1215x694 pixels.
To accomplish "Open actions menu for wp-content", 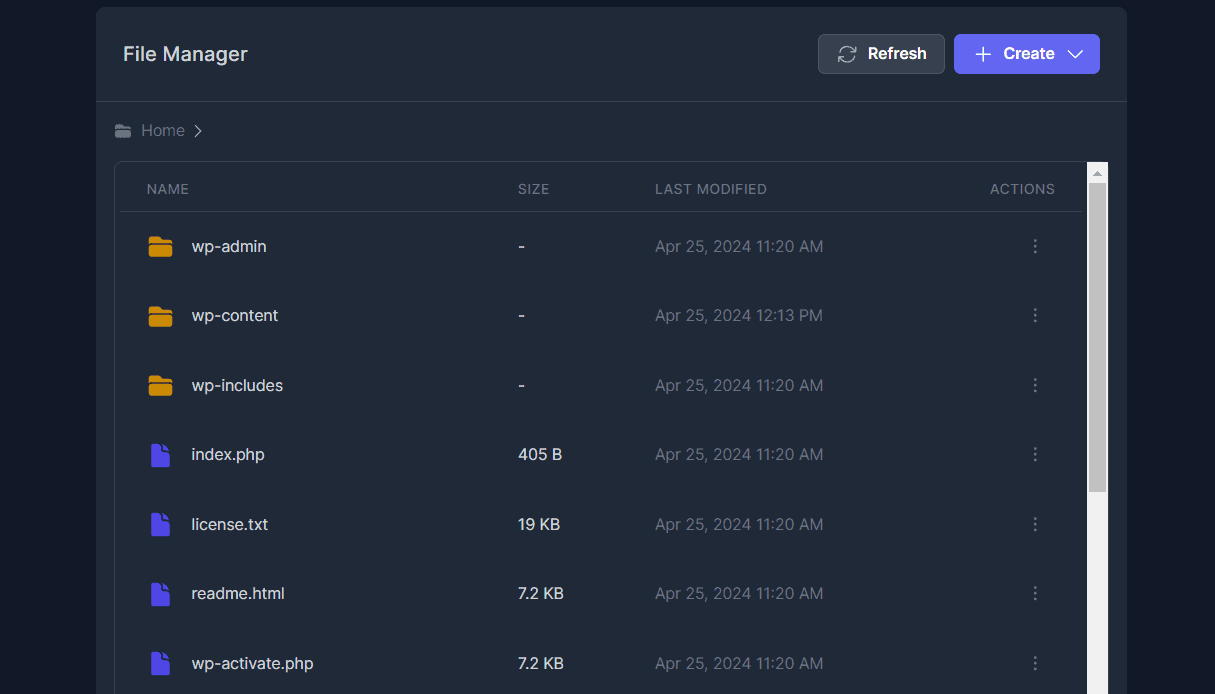I will [1035, 316].
